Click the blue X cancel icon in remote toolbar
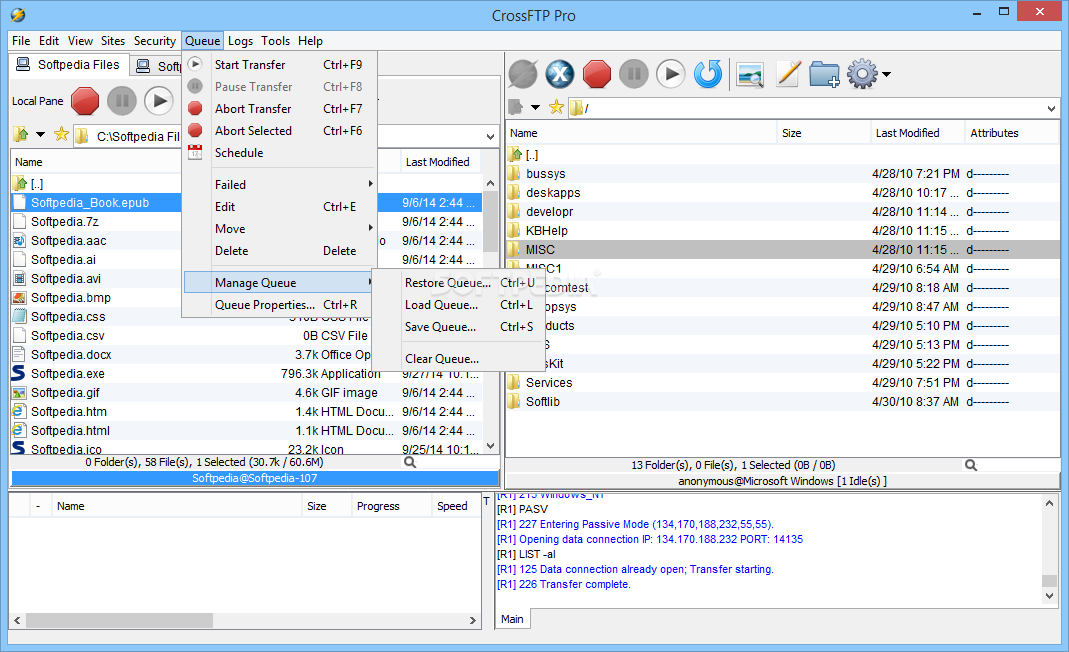Viewport: 1069px width, 652px height. tap(560, 74)
